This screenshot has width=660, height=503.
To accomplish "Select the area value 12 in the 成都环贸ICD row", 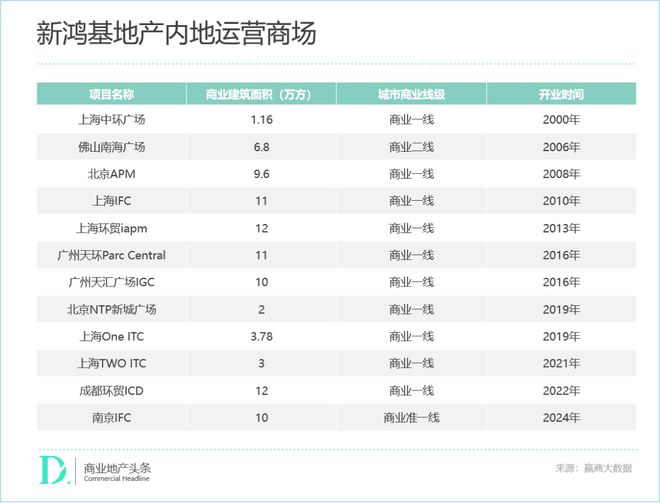I will (261, 391).
